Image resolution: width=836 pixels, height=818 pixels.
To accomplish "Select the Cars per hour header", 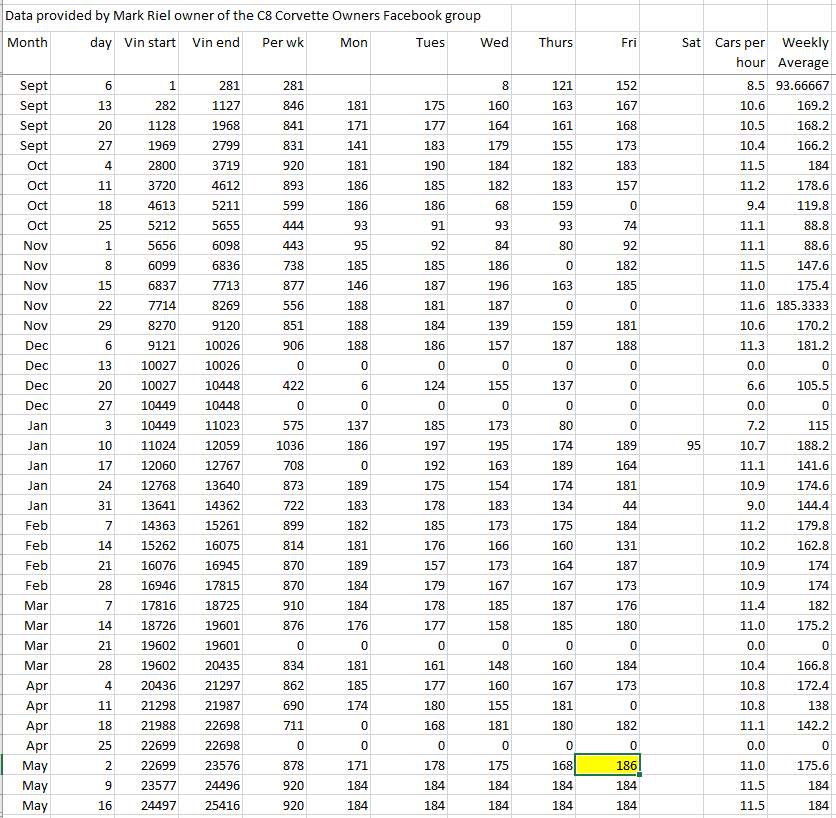I will (740, 53).
